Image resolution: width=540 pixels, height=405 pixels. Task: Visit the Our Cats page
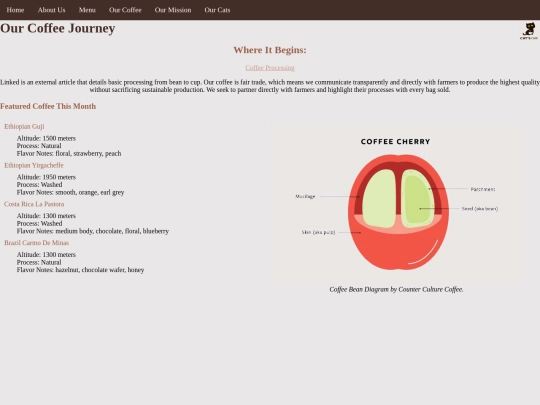217,10
